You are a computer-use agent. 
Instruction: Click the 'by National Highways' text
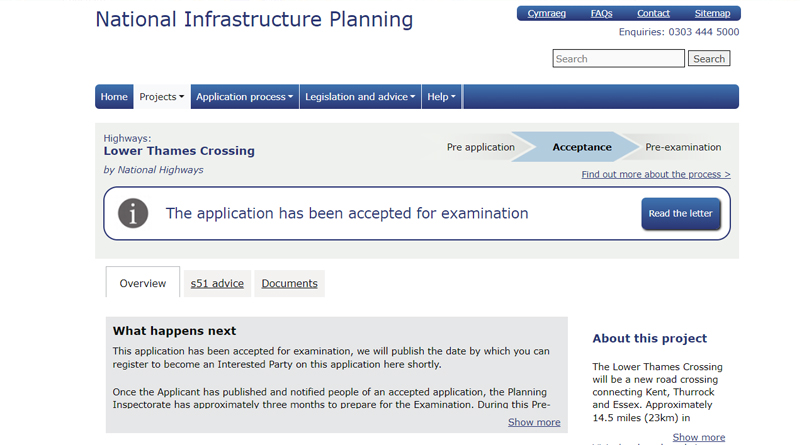(154, 170)
